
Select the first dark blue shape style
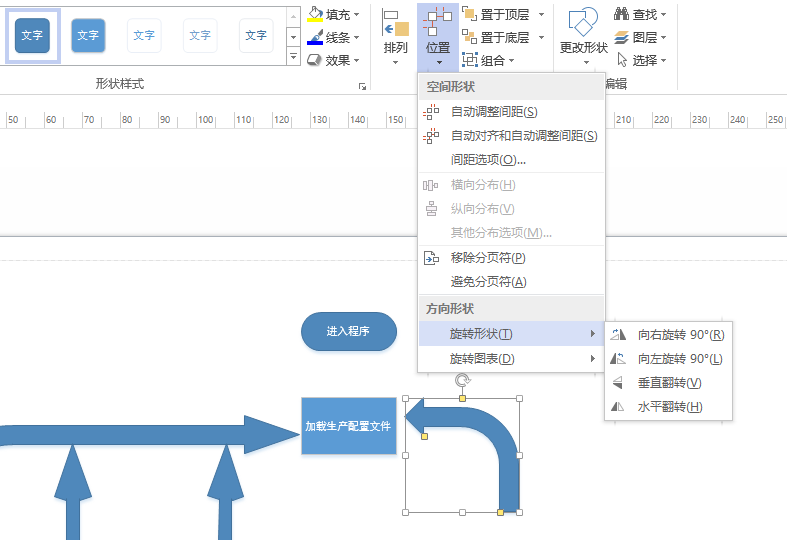coord(32,36)
